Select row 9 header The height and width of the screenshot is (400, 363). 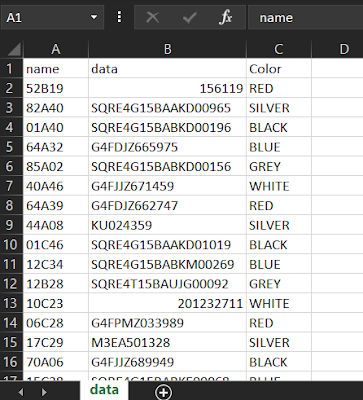11,225
